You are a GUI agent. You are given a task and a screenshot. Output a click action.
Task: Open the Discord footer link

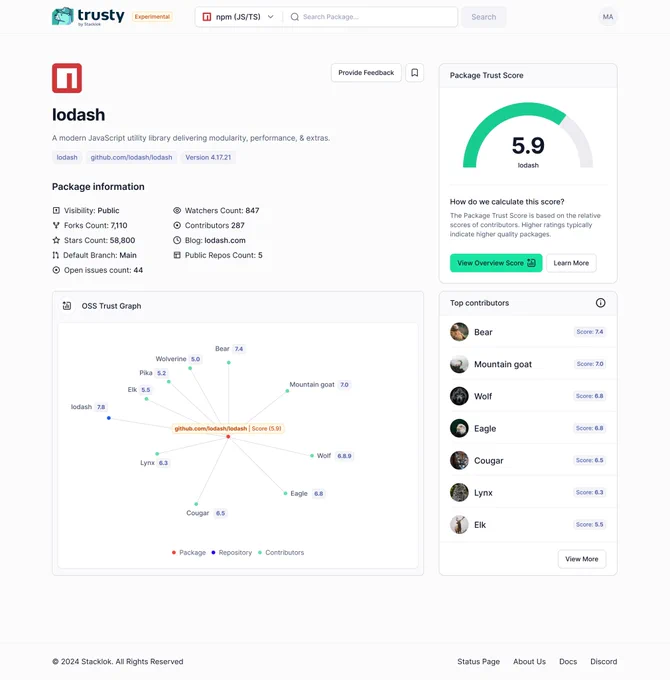tap(603, 661)
